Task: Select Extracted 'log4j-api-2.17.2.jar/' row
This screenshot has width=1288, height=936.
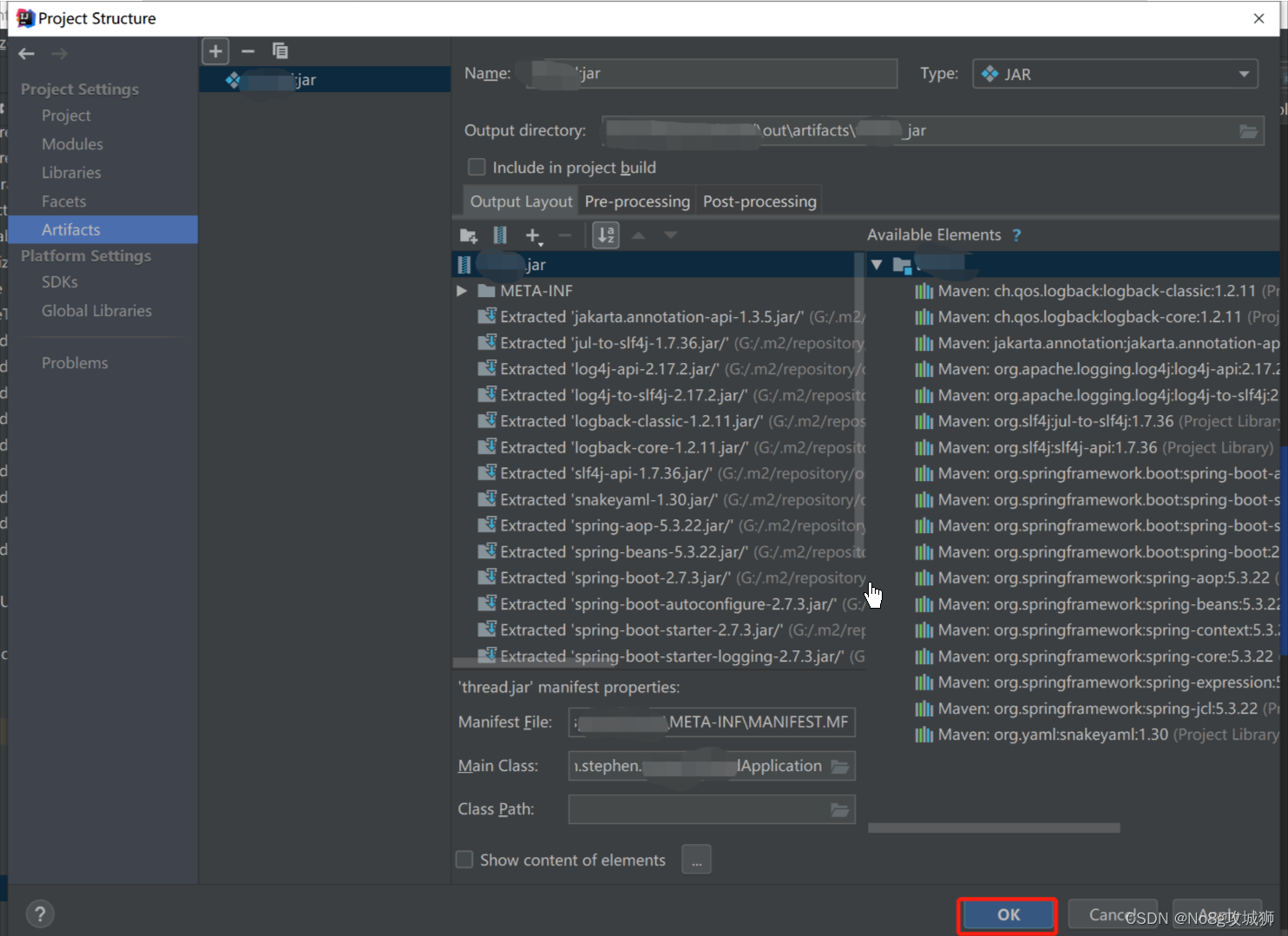Action: point(658,369)
